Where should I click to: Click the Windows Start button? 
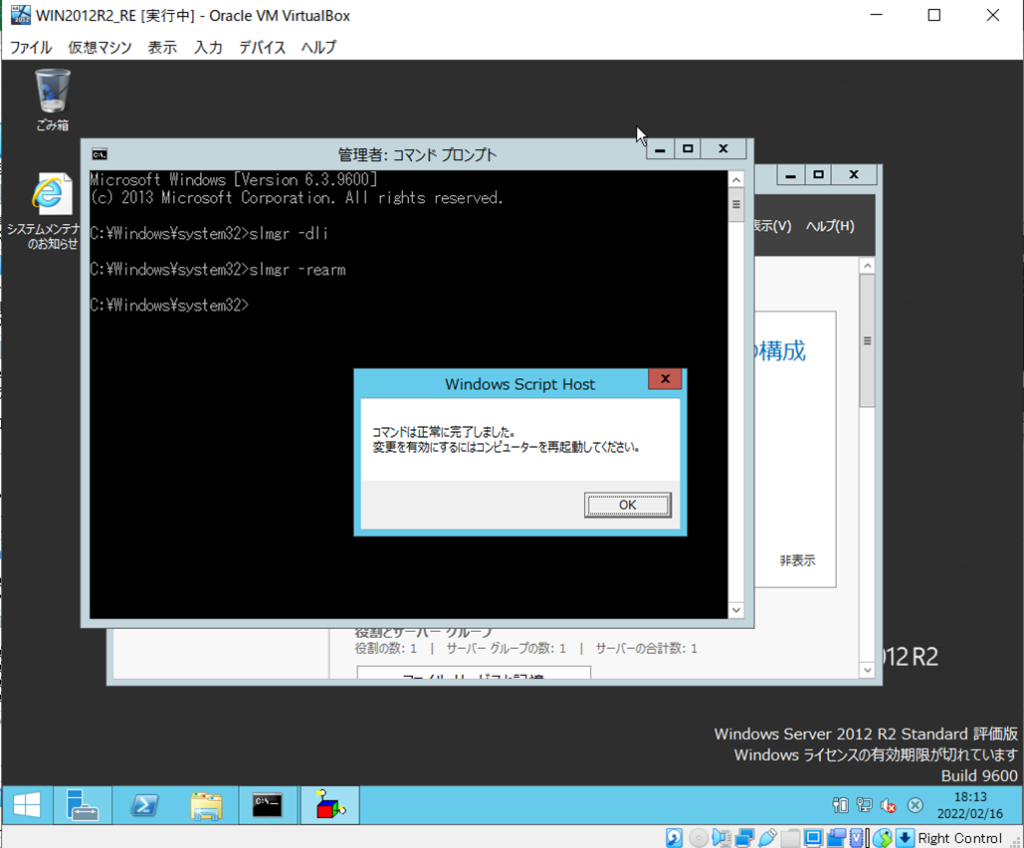(27, 805)
